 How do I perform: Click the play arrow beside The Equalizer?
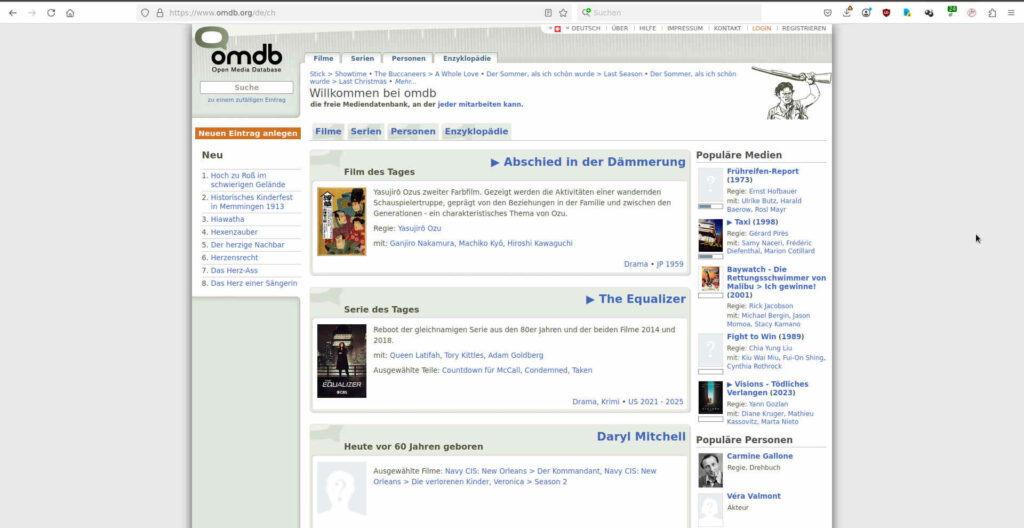(590, 299)
